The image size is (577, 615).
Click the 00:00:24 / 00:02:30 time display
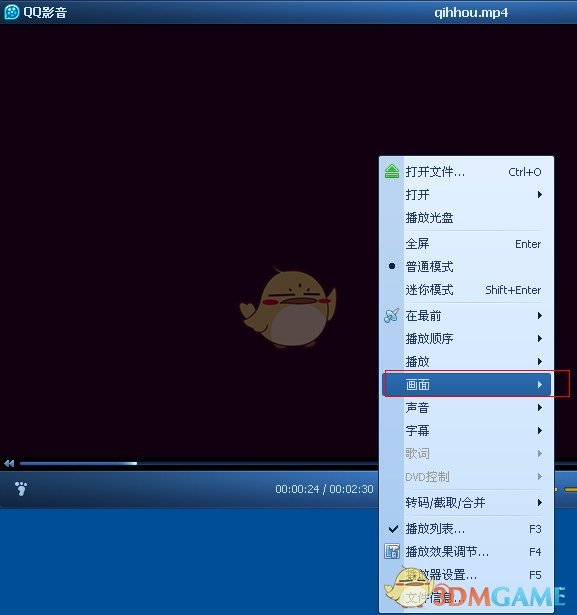click(324, 489)
